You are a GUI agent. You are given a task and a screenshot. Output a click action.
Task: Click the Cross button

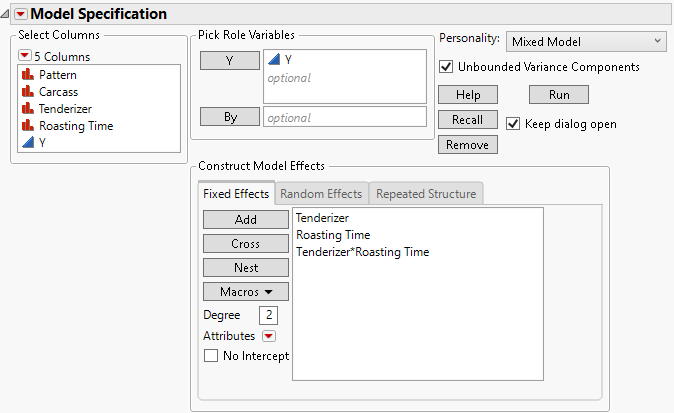[245, 244]
